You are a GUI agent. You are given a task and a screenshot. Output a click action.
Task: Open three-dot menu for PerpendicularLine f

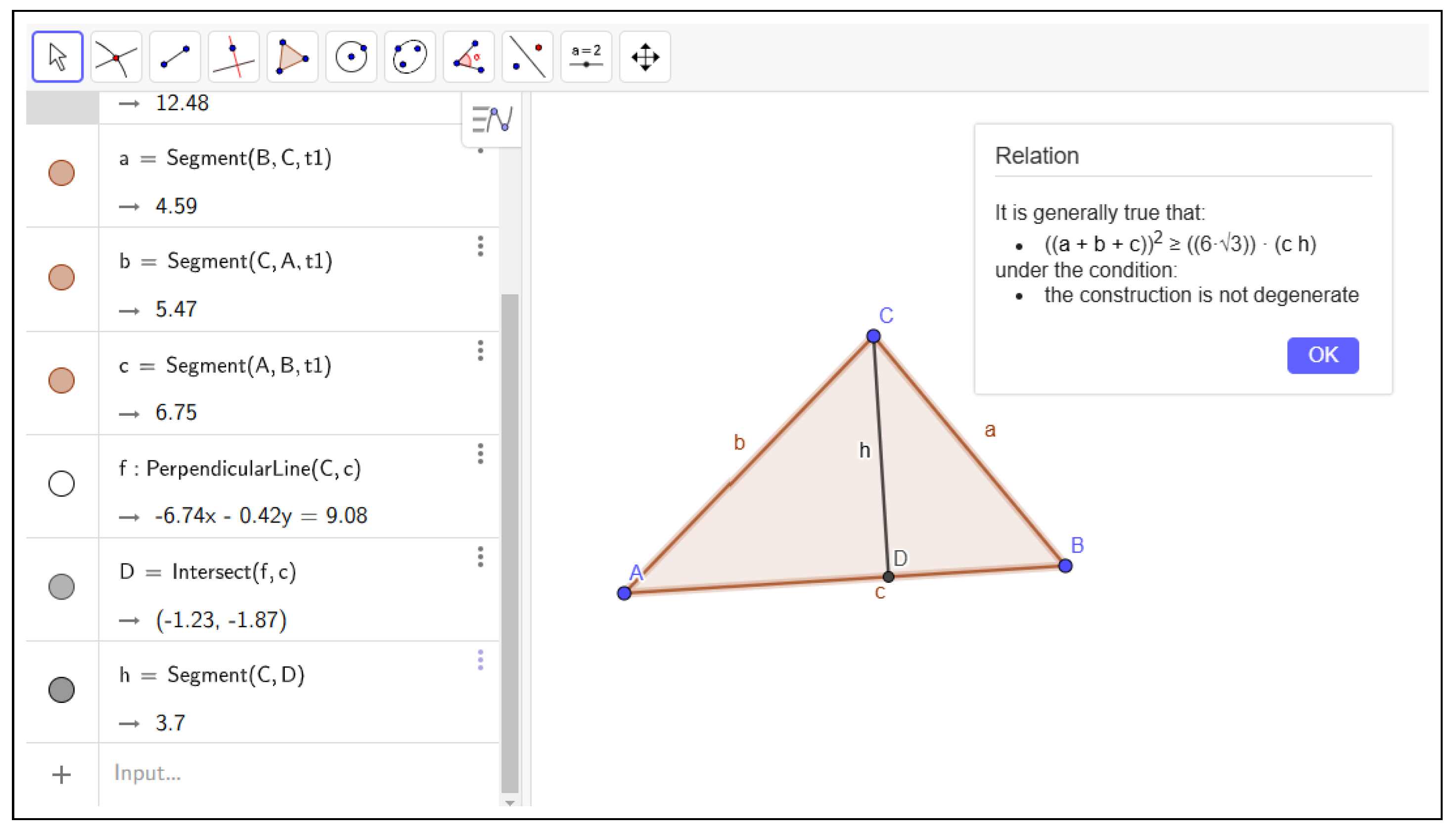click(x=480, y=454)
